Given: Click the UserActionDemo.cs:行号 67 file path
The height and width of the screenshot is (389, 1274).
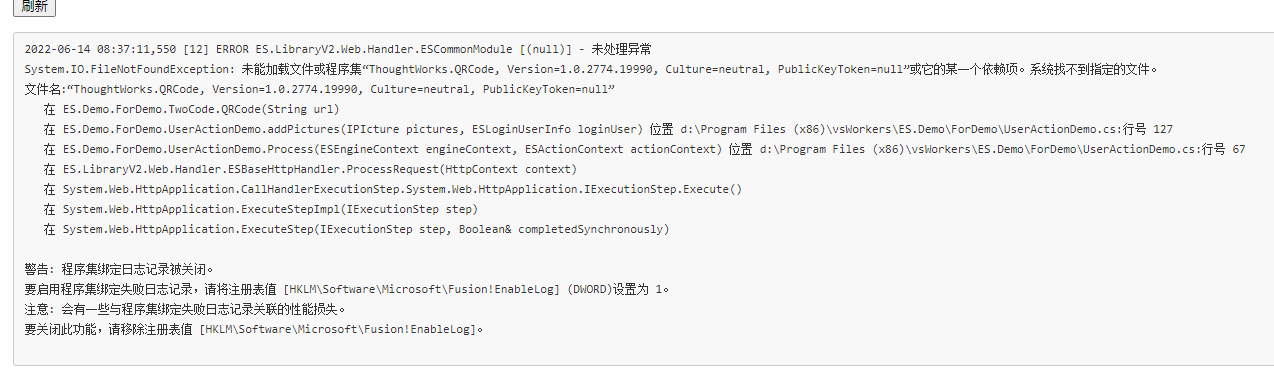Looking at the screenshot, I should [x=1003, y=149].
